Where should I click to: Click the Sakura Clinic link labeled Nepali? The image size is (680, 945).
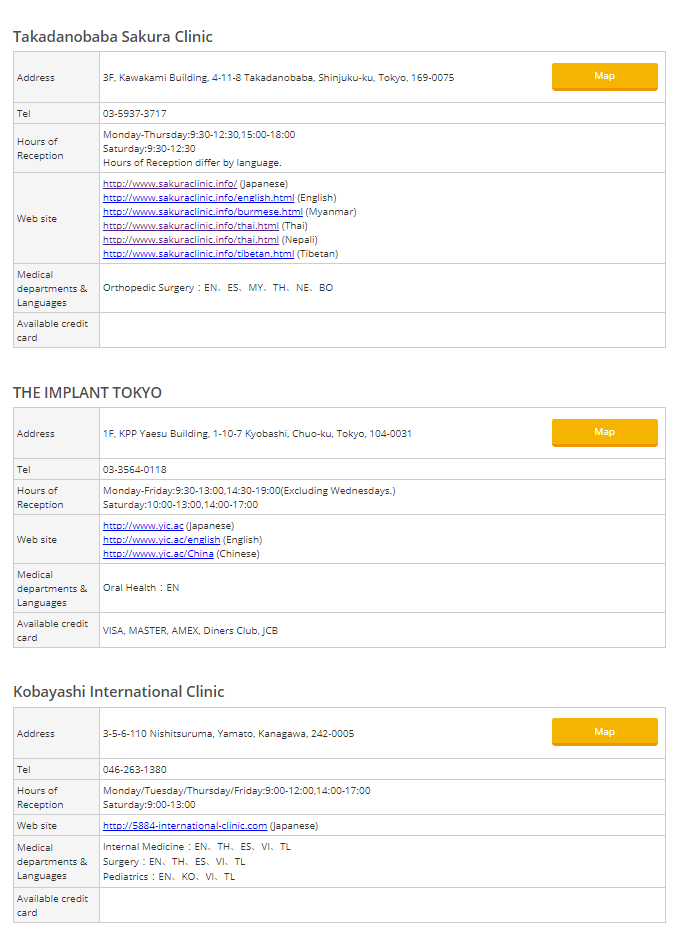pos(190,240)
